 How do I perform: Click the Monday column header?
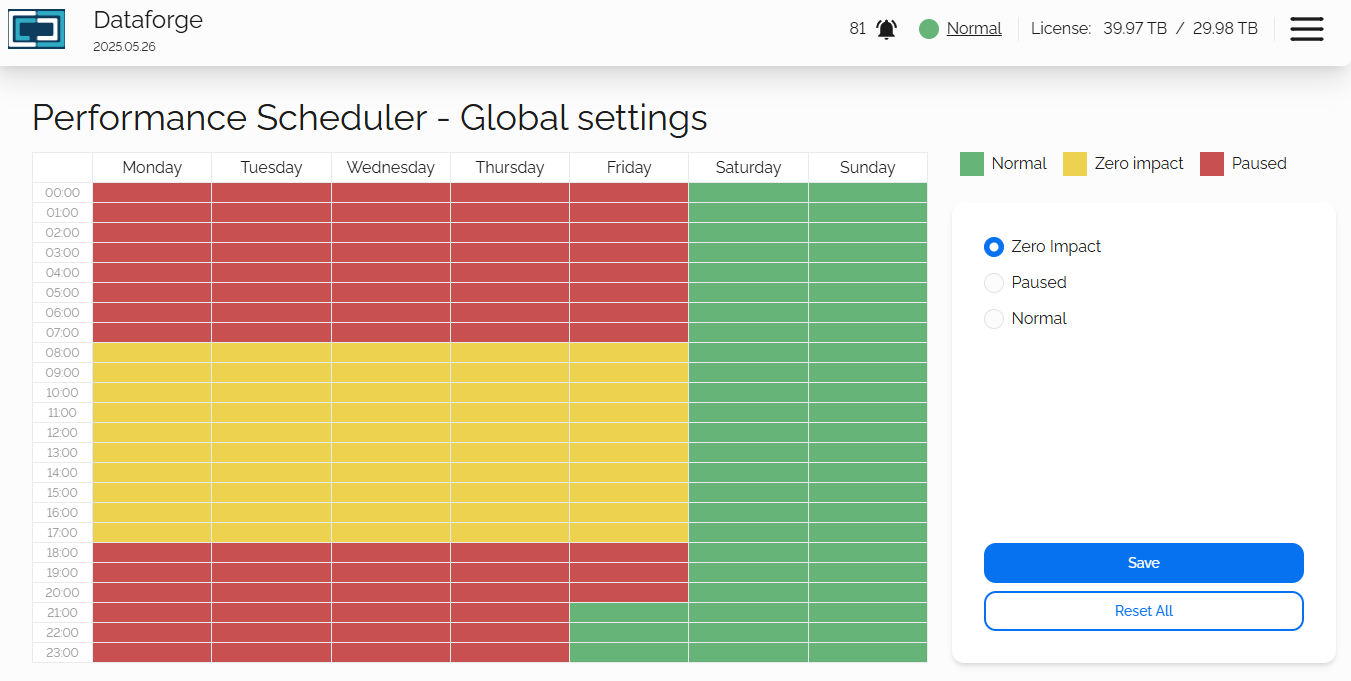click(x=152, y=168)
